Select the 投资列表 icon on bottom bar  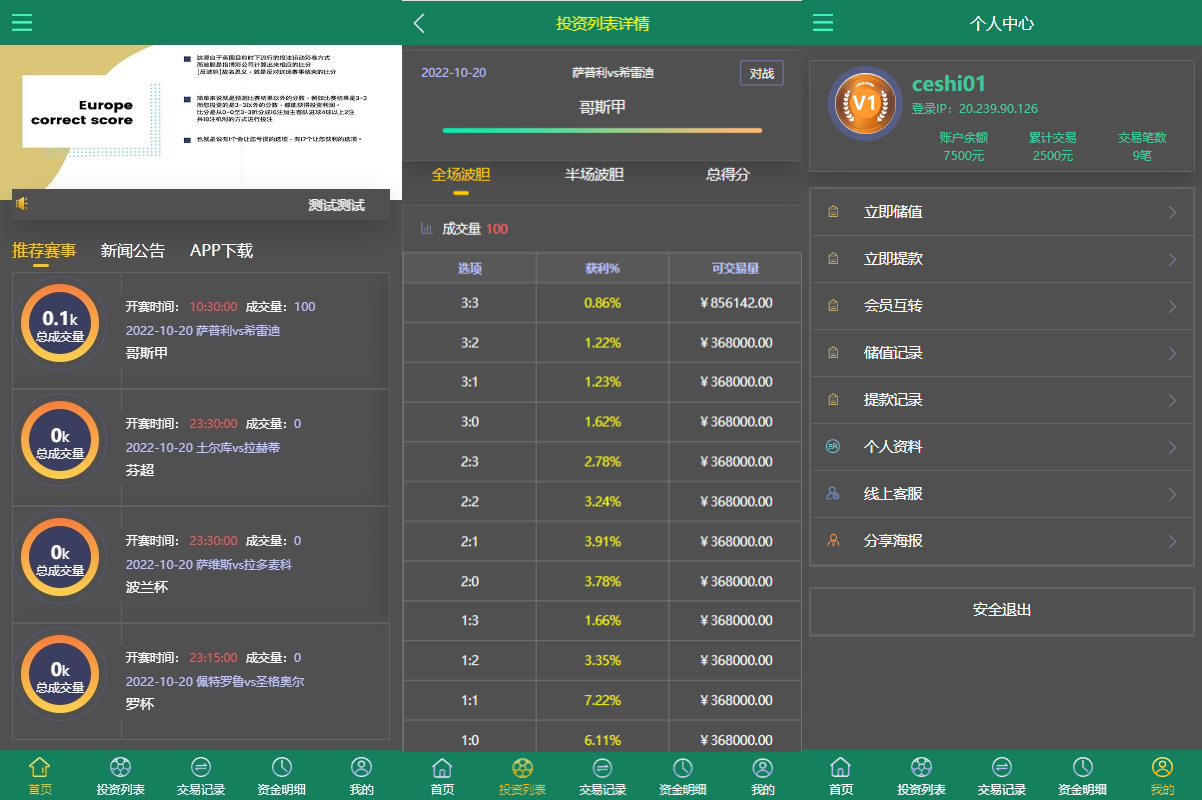tap(120, 768)
